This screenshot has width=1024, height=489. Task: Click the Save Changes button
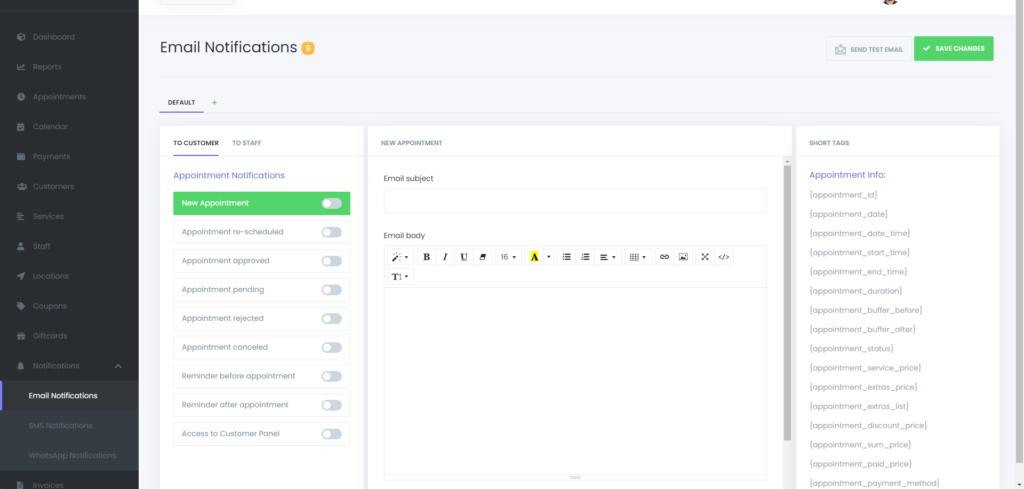(x=953, y=49)
